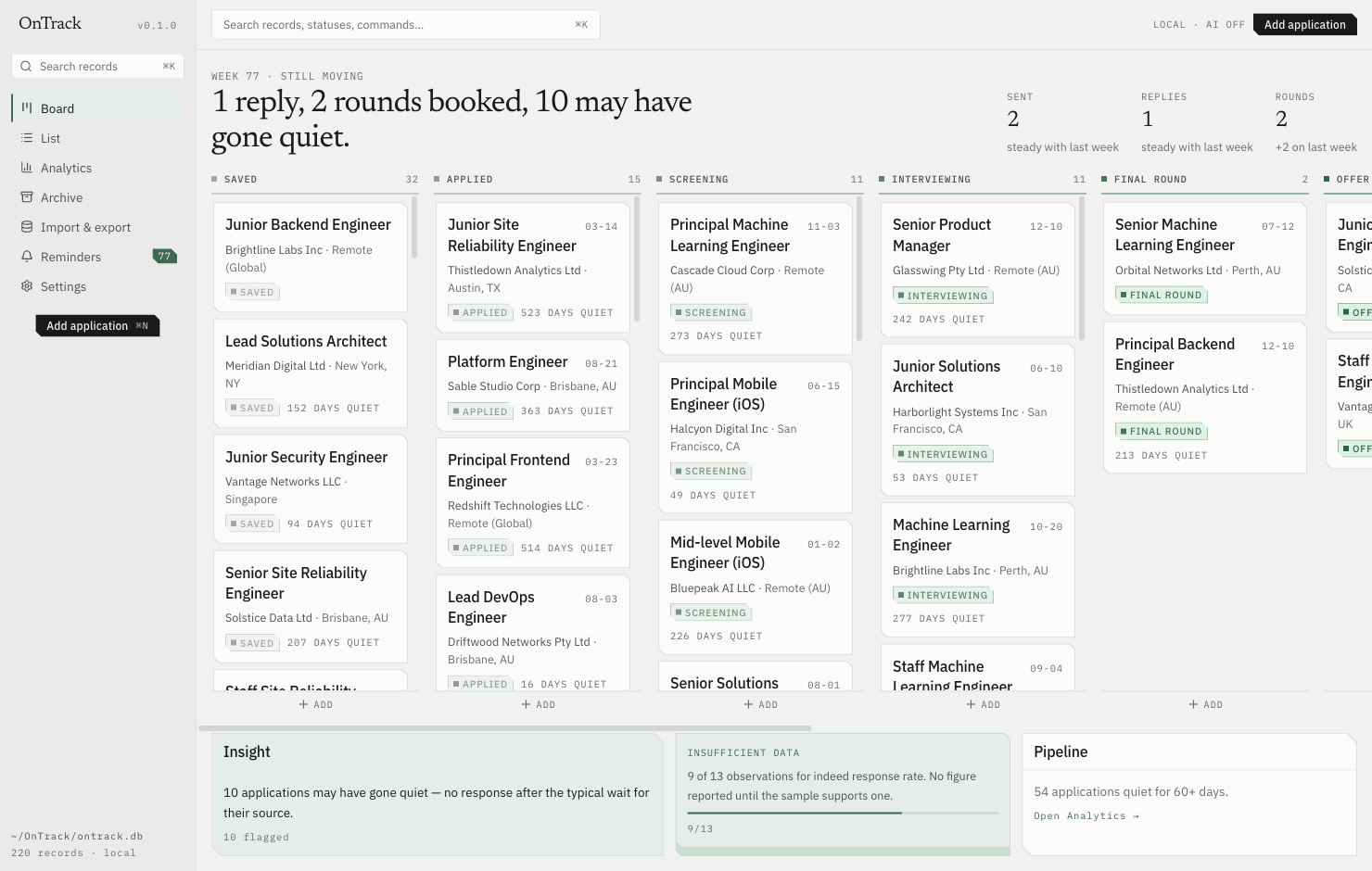The height and width of the screenshot is (871, 1372).
Task: Focus the top search records, statuses, commands field
Action: pos(406,25)
